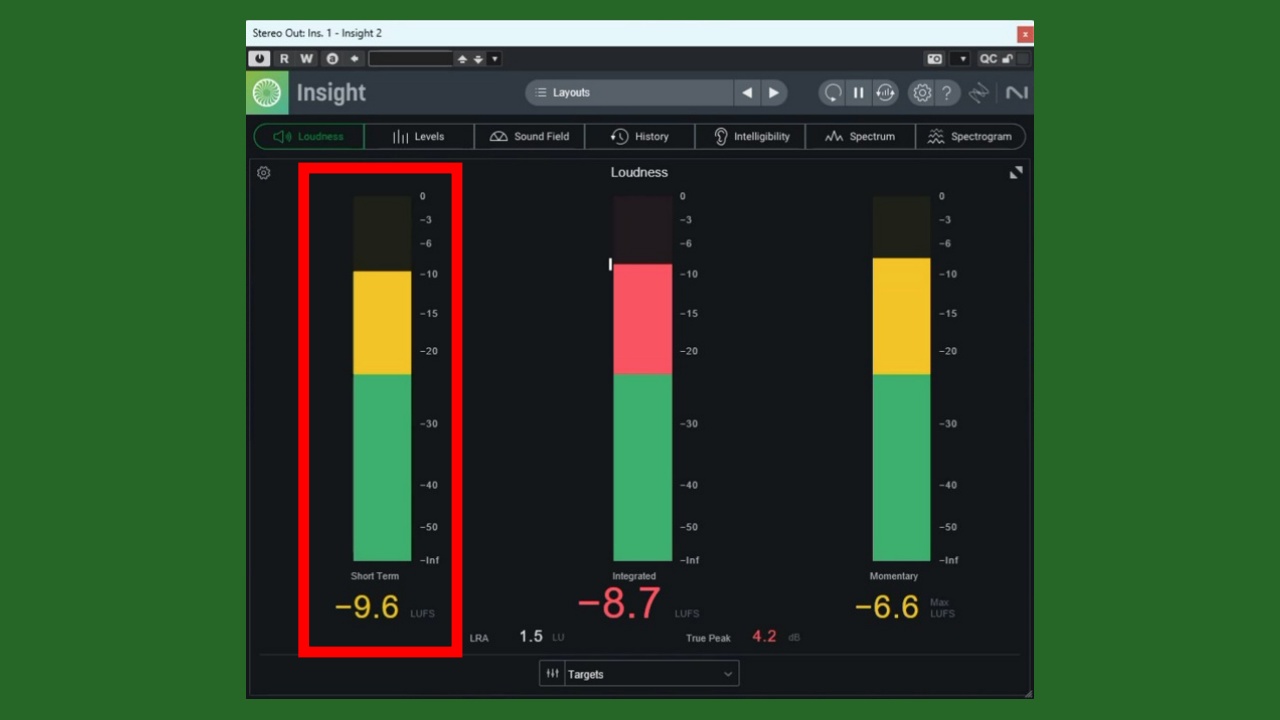Open the Sound Field tab
The image size is (1280, 720).
pos(529,137)
